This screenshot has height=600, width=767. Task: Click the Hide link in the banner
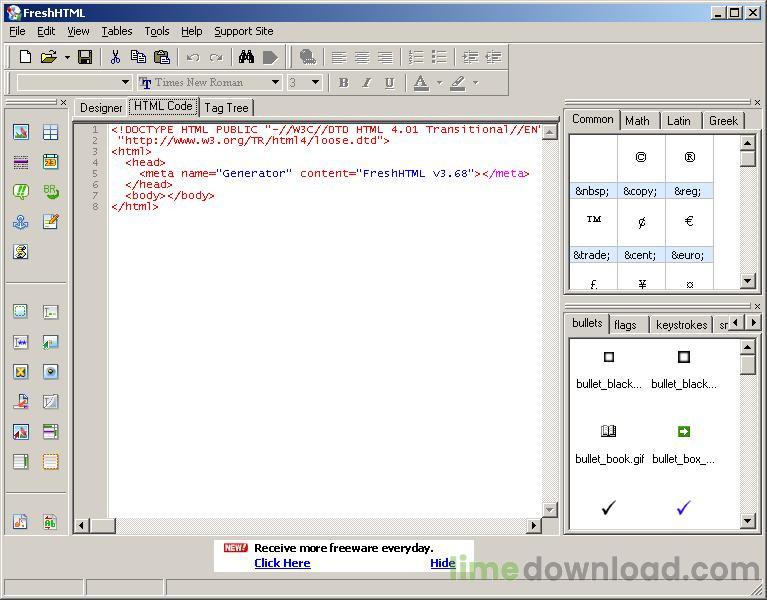click(x=442, y=563)
